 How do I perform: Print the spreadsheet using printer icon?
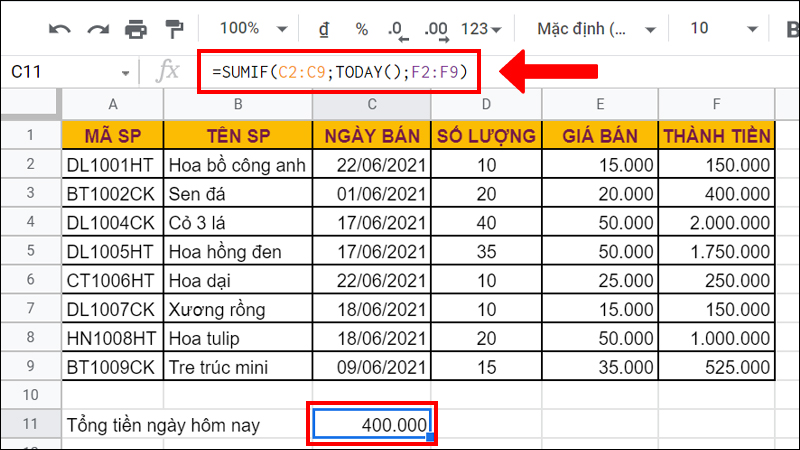pos(136,28)
